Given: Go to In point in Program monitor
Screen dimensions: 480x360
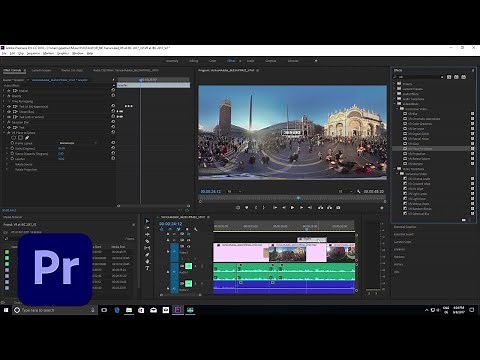Looking at the screenshot, I should pos(275,207).
